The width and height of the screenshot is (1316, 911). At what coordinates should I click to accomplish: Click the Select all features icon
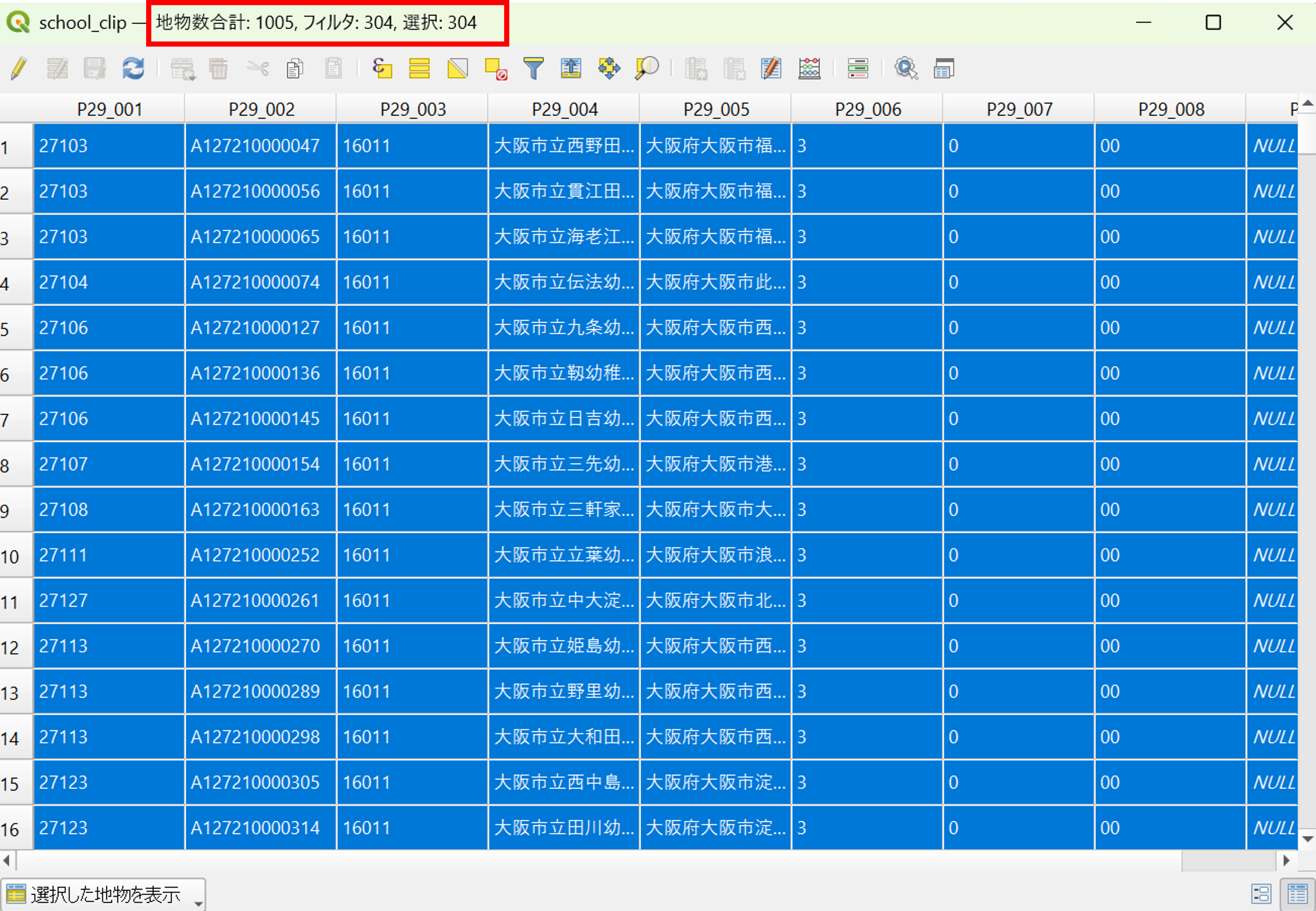pyautogui.click(x=419, y=69)
